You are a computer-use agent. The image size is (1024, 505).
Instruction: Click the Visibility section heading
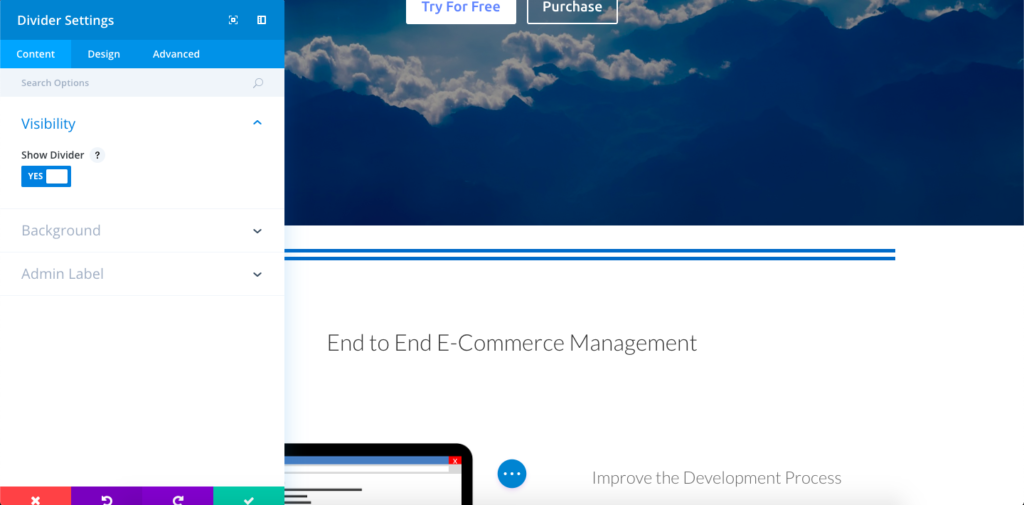tap(48, 123)
